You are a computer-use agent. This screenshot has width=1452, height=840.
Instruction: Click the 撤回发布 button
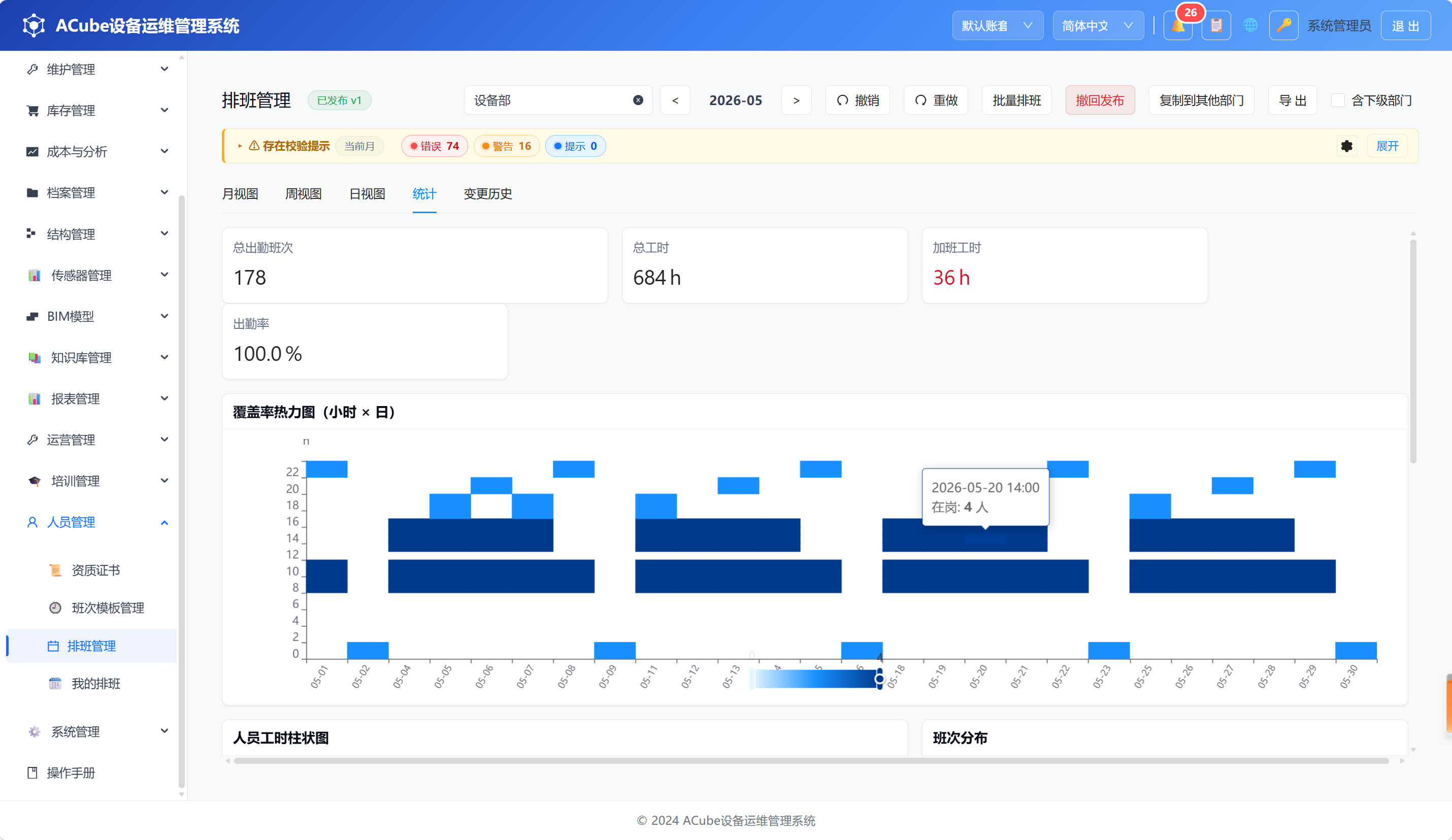click(x=1099, y=100)
